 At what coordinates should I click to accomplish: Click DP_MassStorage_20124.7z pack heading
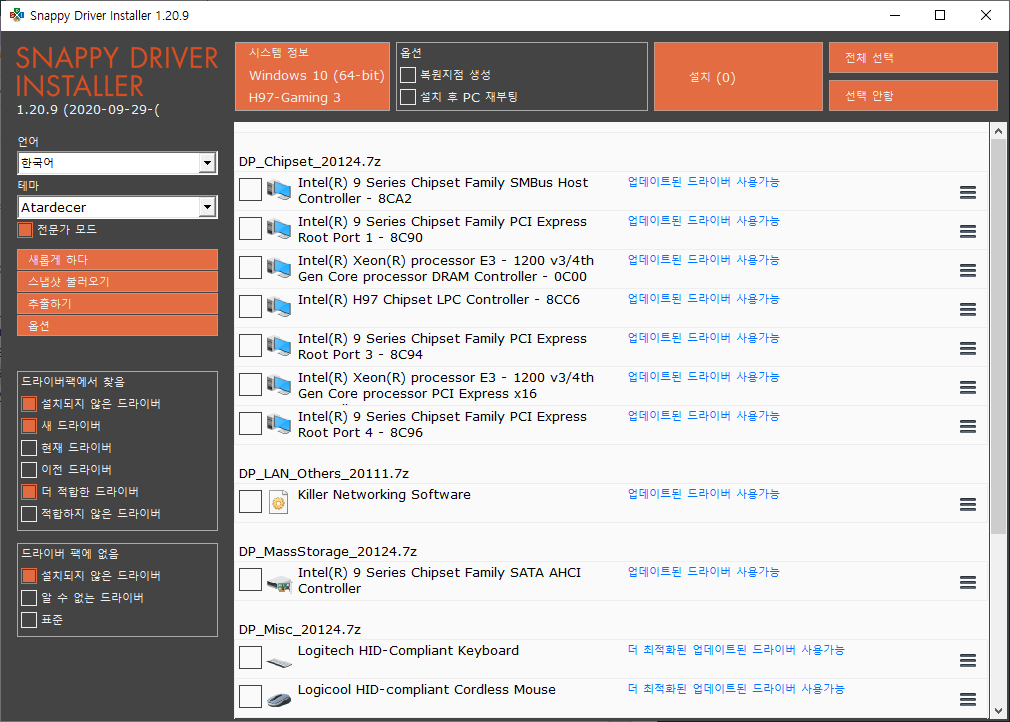[328, 551]
